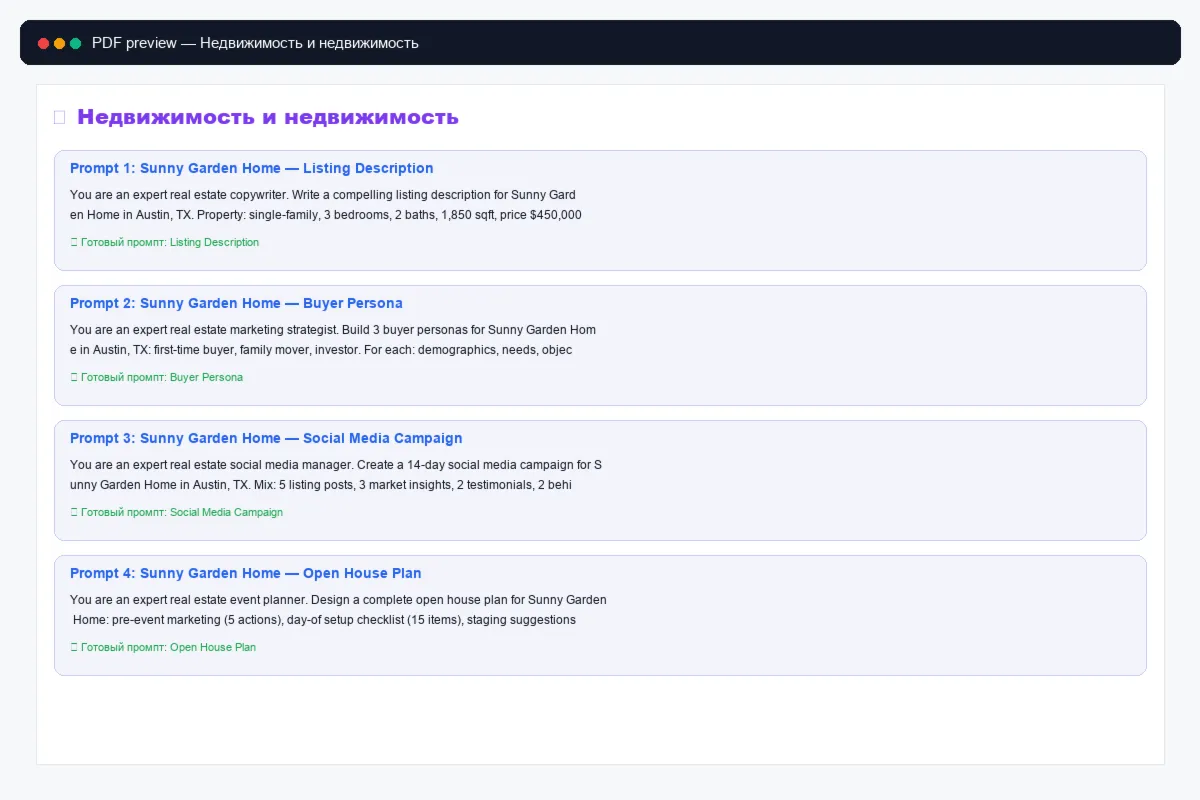Viewport: 1200px width, 800px height.
Task: Click the icon before Готовый промпт: Buyer Persona
Action: pos(74,377)
